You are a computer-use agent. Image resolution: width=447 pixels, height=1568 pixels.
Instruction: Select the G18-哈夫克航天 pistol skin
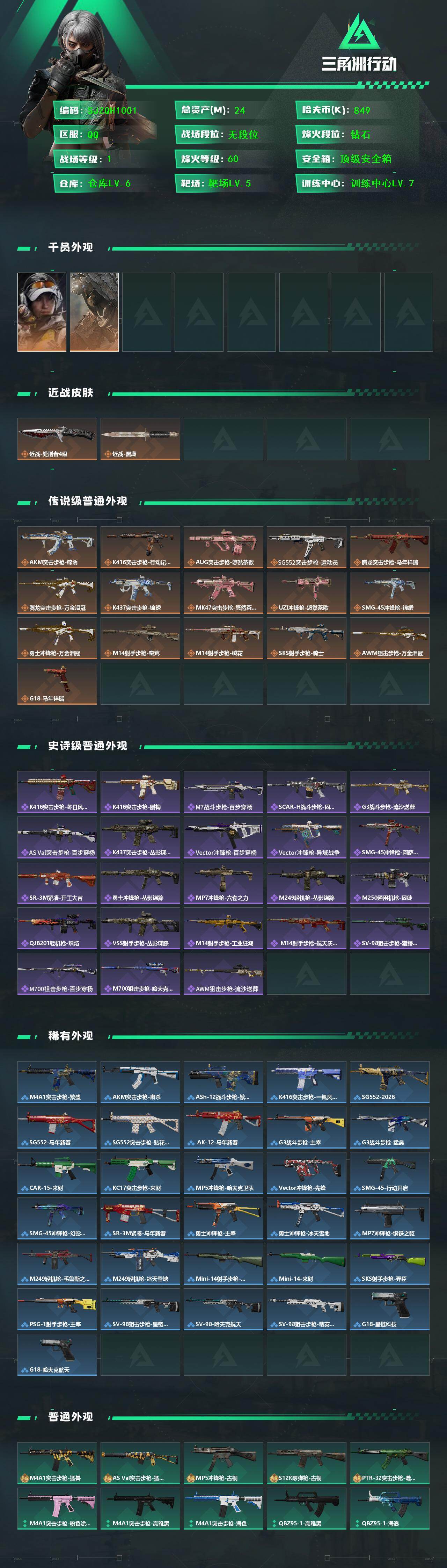click(x=57, y=1354)
